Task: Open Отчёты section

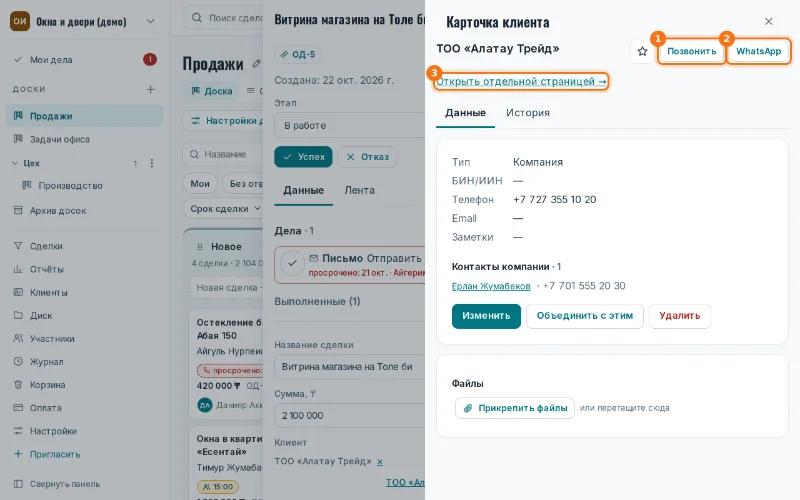Action: (84, 269)
